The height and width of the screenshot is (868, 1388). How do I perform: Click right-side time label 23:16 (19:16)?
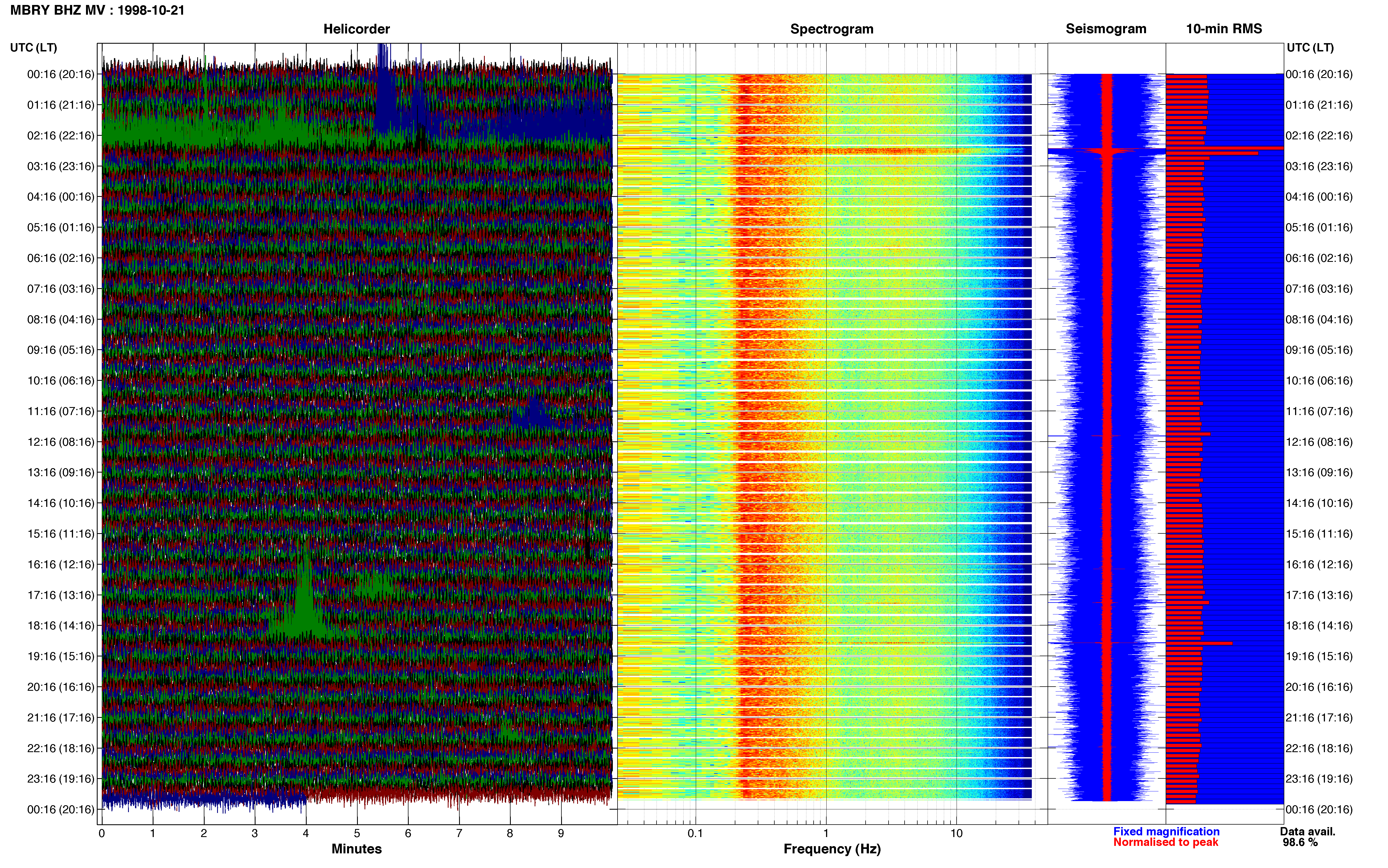(x=1319, y=779)
